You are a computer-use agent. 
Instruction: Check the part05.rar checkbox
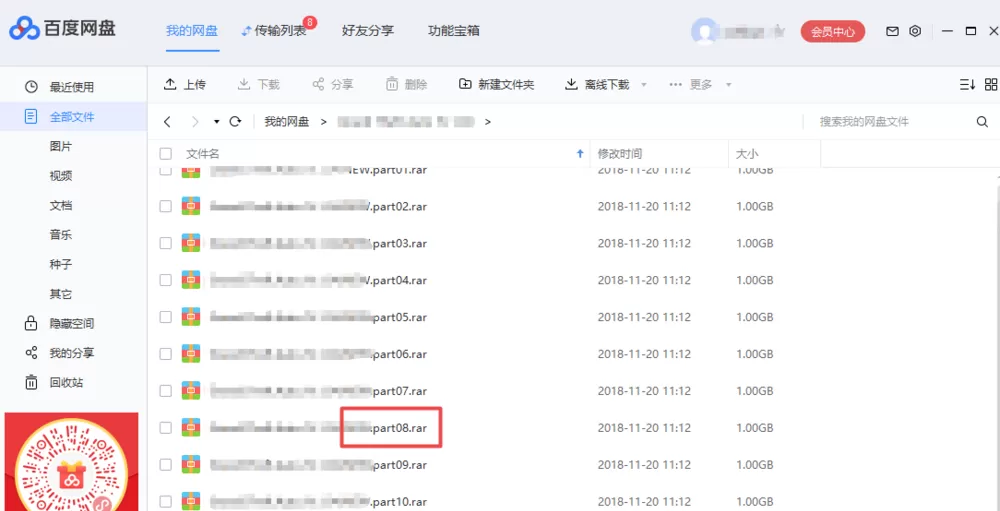click(166, 317)
